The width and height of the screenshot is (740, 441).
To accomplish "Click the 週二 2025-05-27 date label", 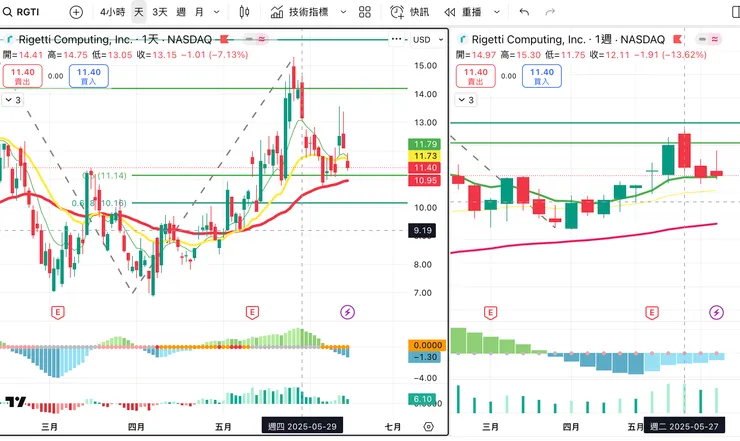I will click(684, 427).
